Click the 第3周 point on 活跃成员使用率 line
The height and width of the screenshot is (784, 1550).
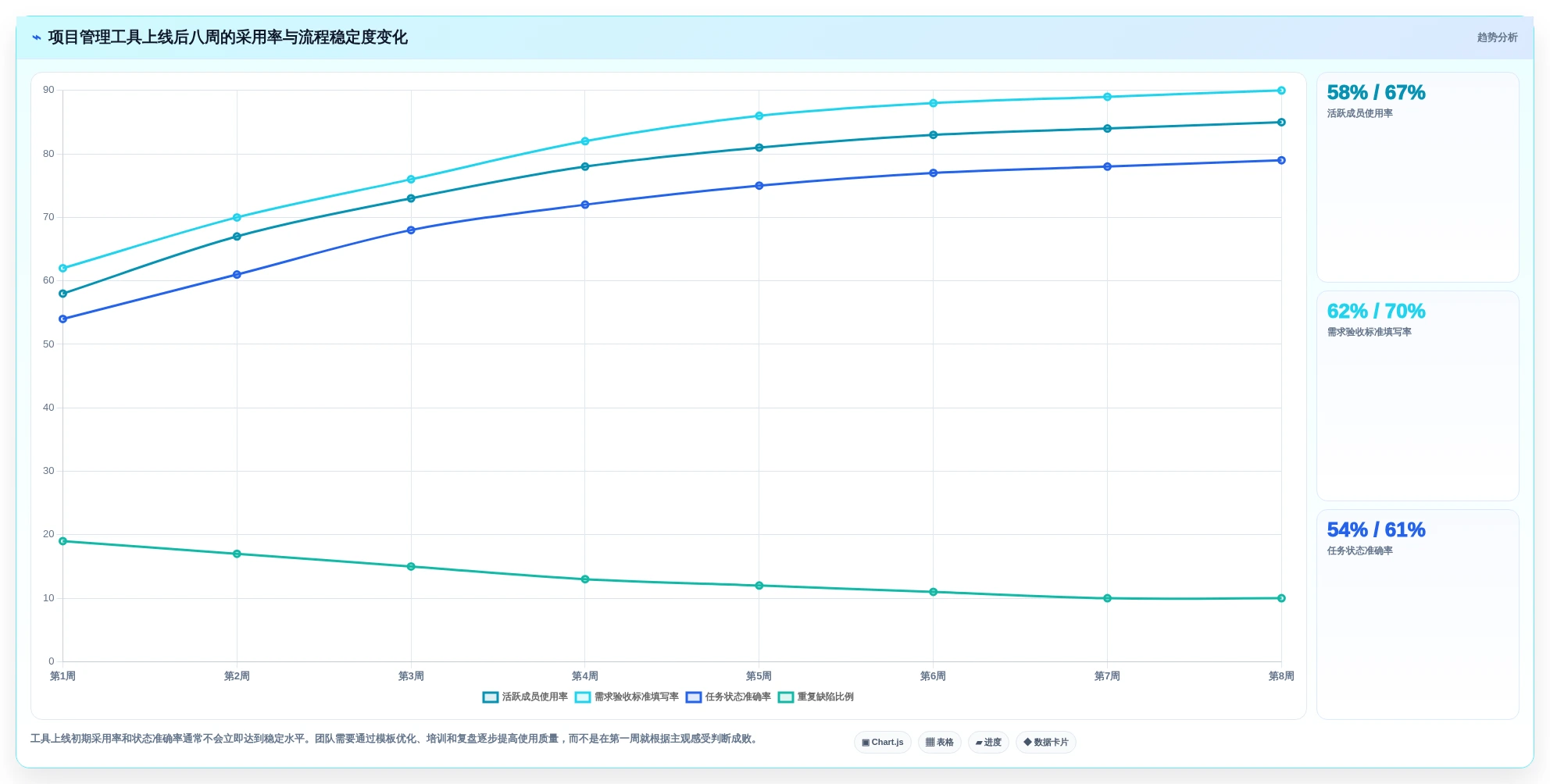point(411,198)
